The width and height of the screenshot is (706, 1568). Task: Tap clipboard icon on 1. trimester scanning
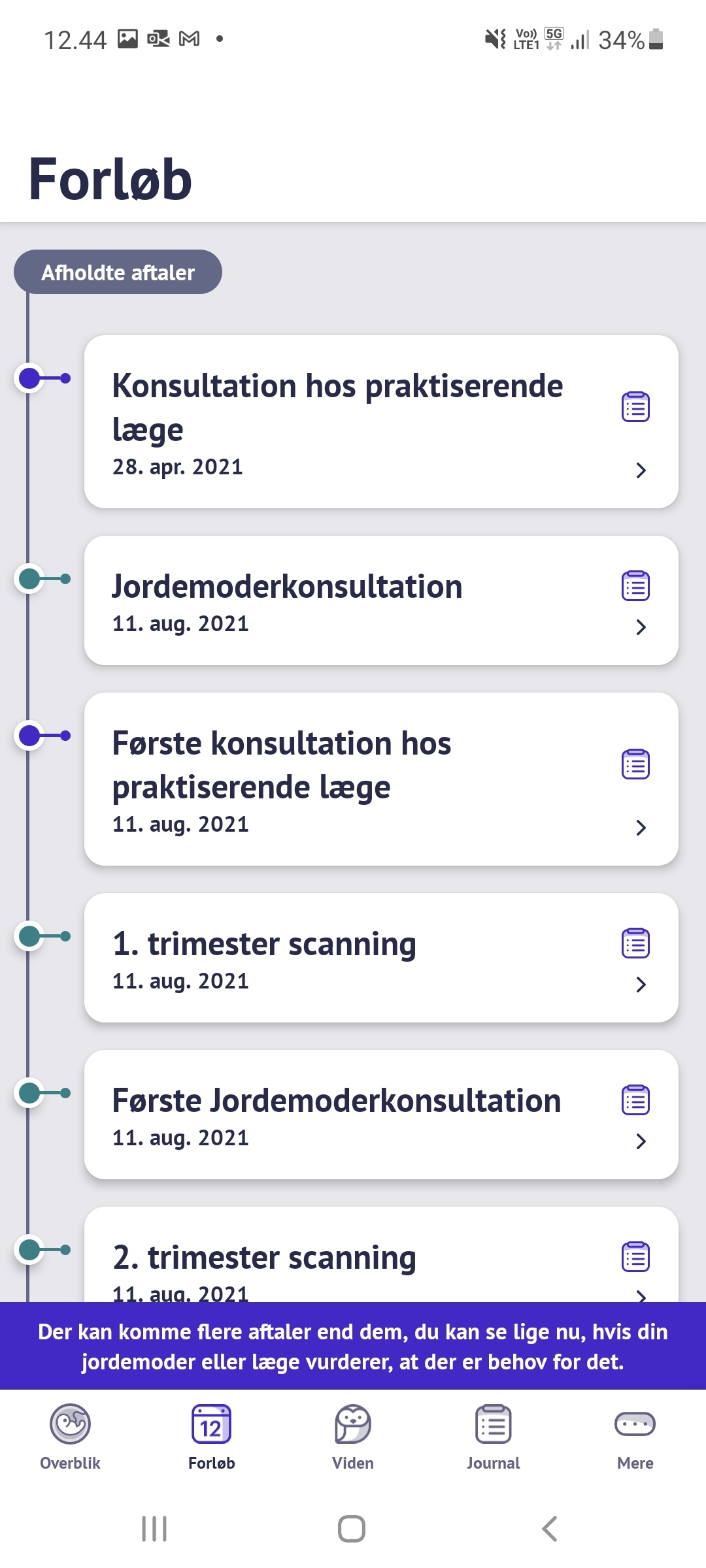pos(635,943)
